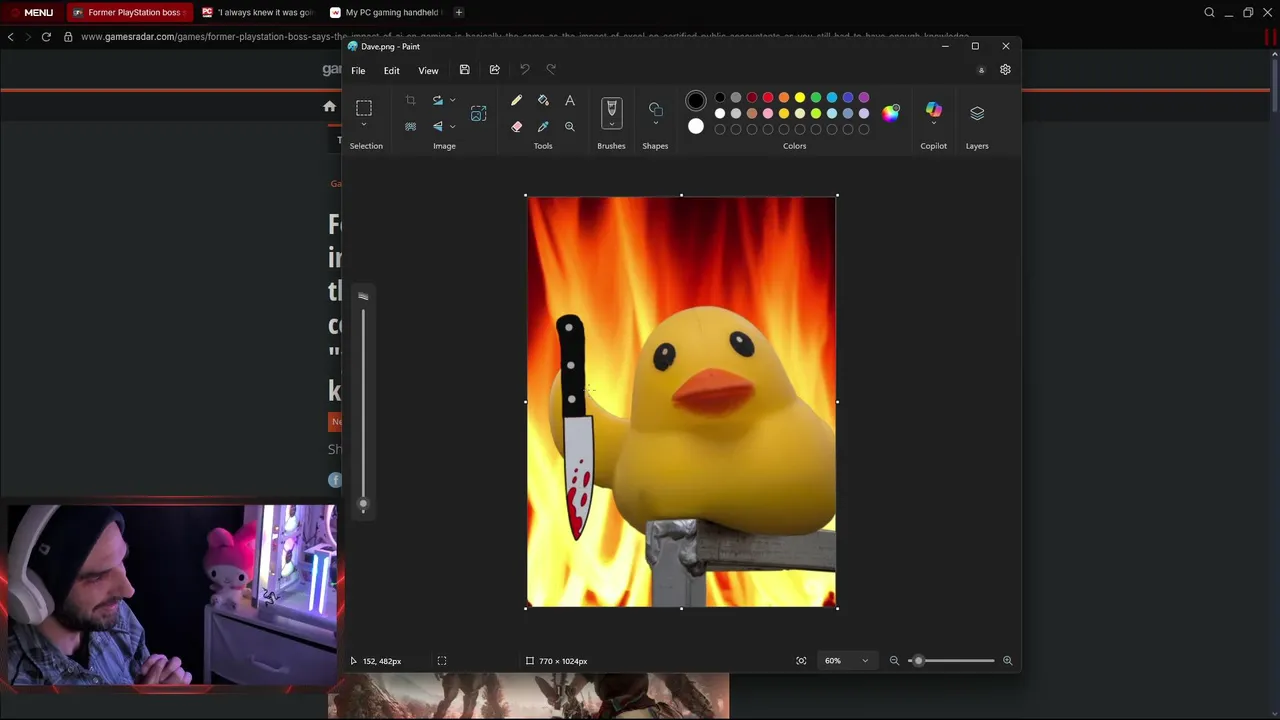The image size is (1280, 720).
Task: Switch to 'Former PlayStation boss' browser tab
Action: pos(128,13)
